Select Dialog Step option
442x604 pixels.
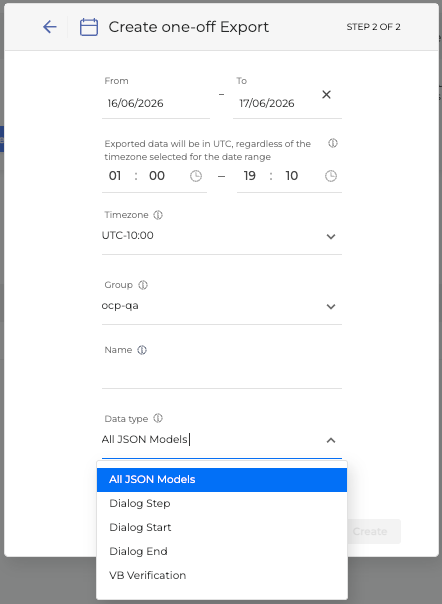[x=222, y=503]
